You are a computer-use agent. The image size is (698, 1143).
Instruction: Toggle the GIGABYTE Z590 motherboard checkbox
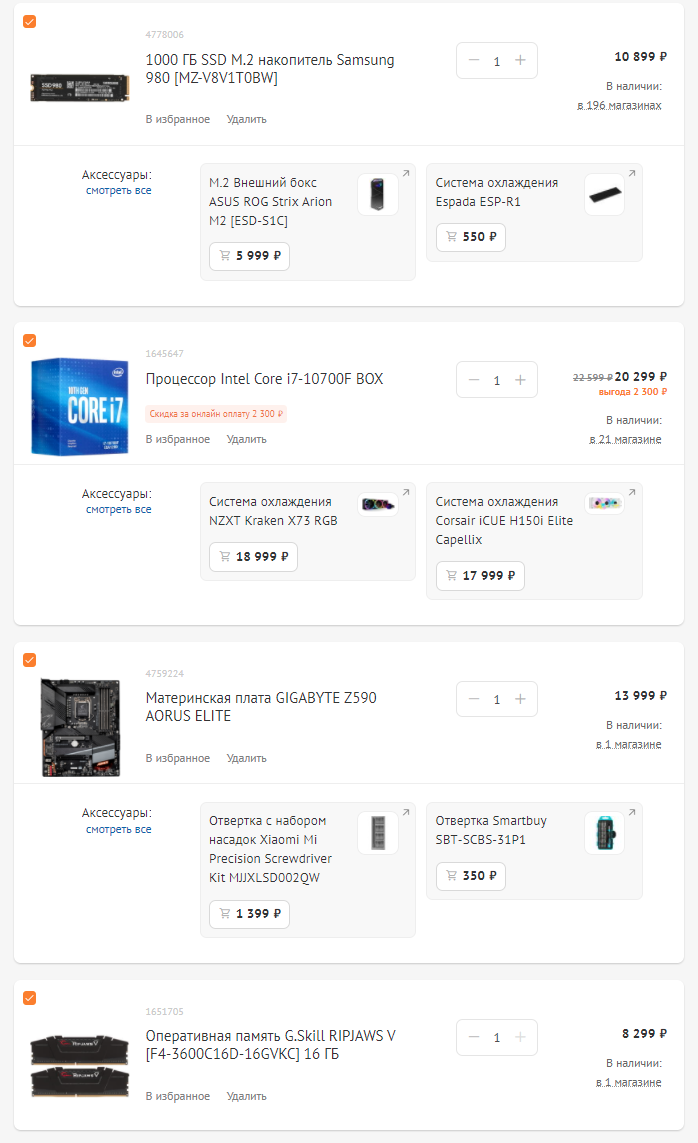pyautogui.click(x=29, y=659)
